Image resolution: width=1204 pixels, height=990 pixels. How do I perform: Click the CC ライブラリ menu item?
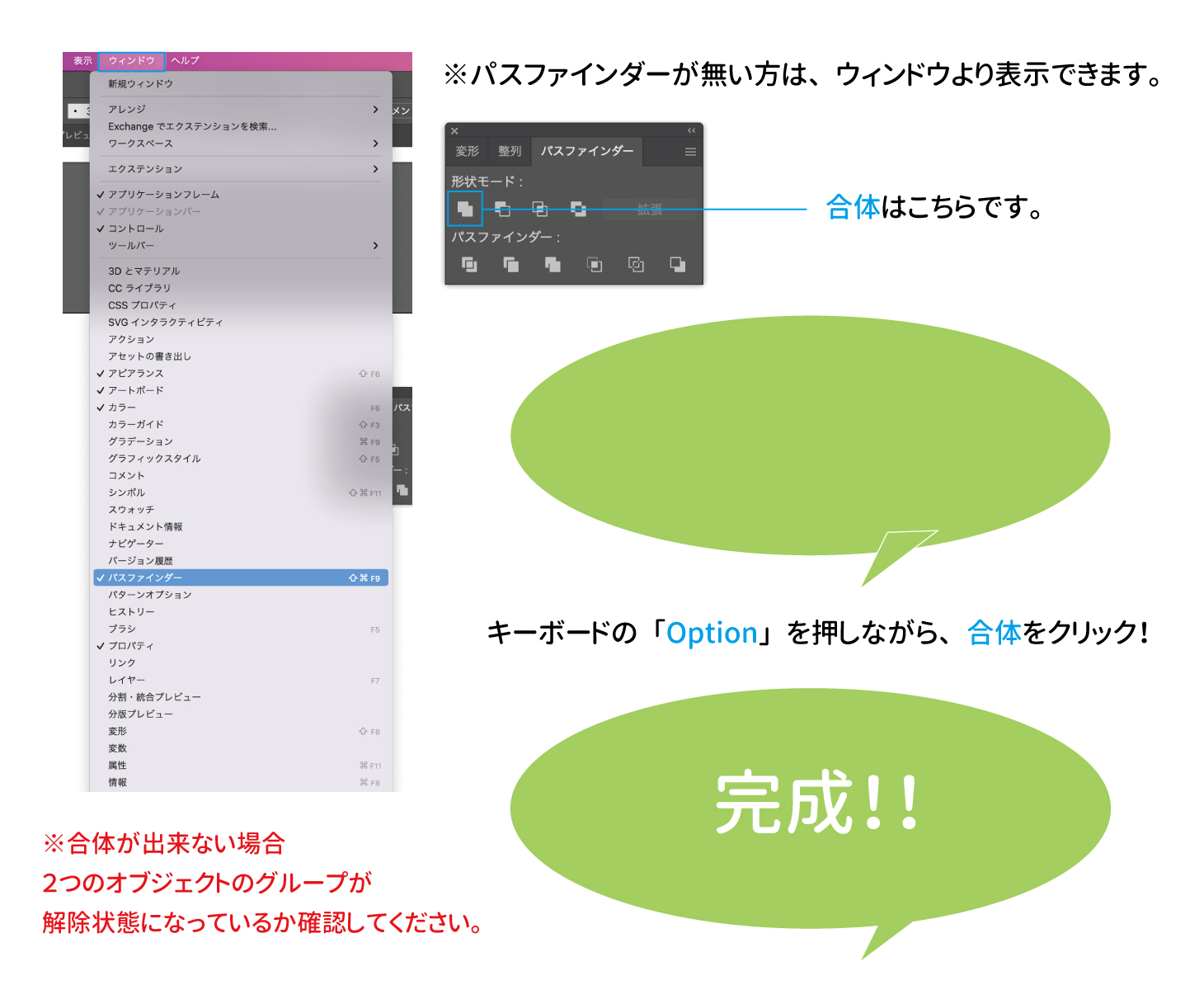(241, 289)
